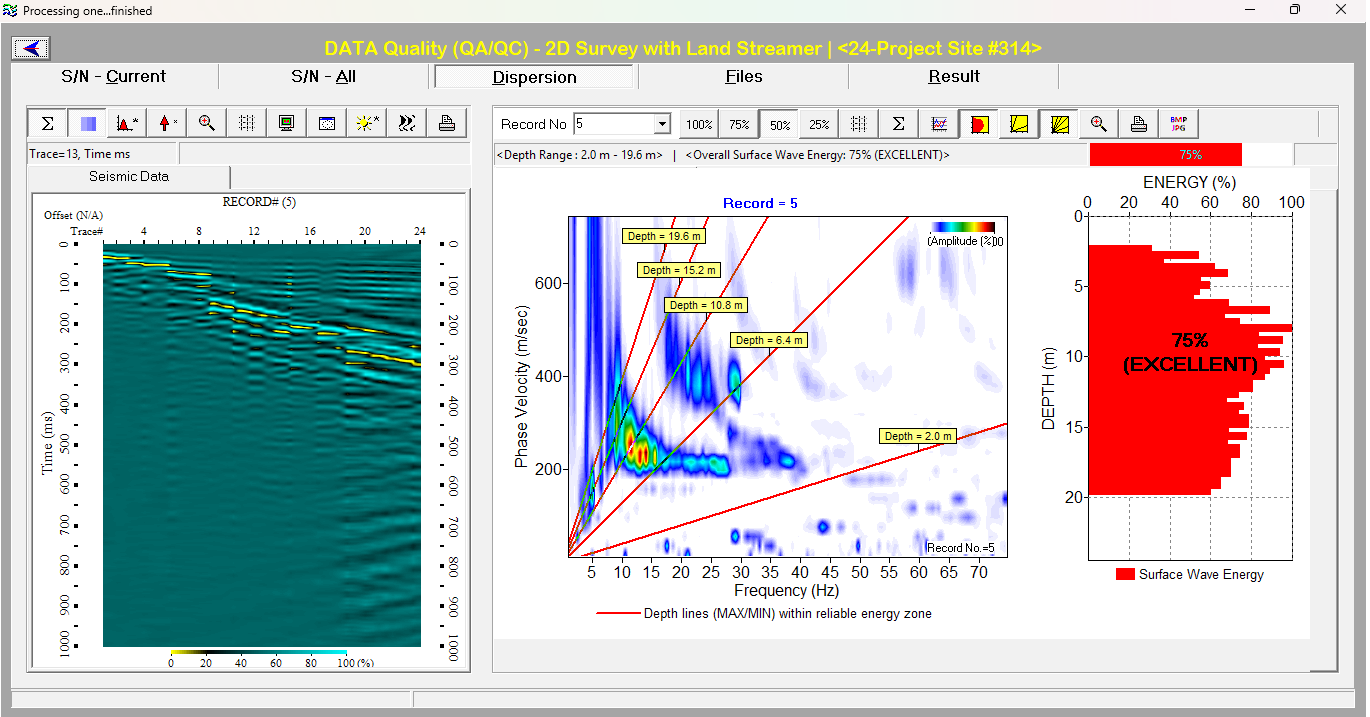
Task: Click the red 75% energy progress bar
Action: coord(1165,155)
